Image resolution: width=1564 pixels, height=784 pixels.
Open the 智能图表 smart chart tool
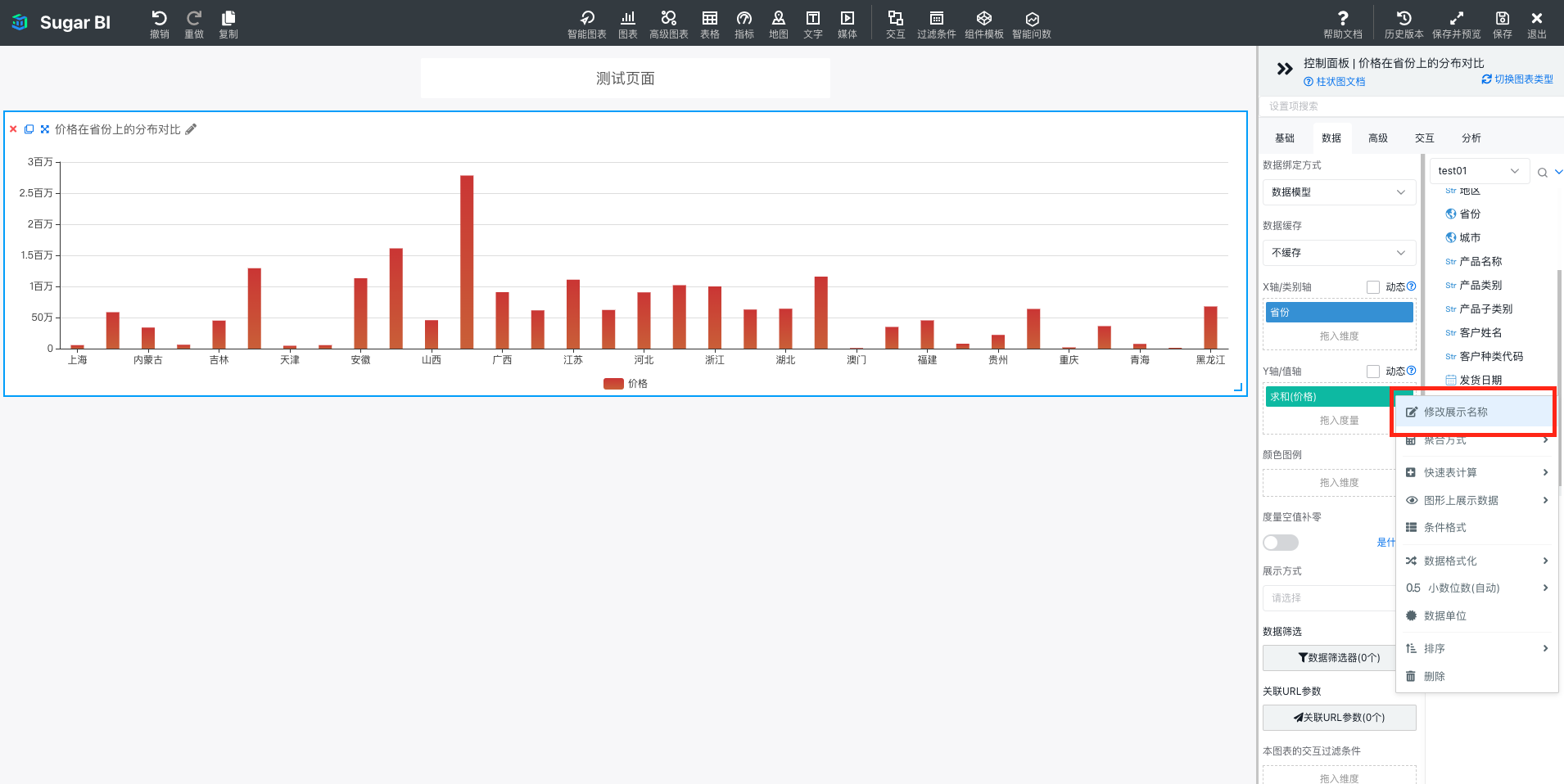point(587,24)
